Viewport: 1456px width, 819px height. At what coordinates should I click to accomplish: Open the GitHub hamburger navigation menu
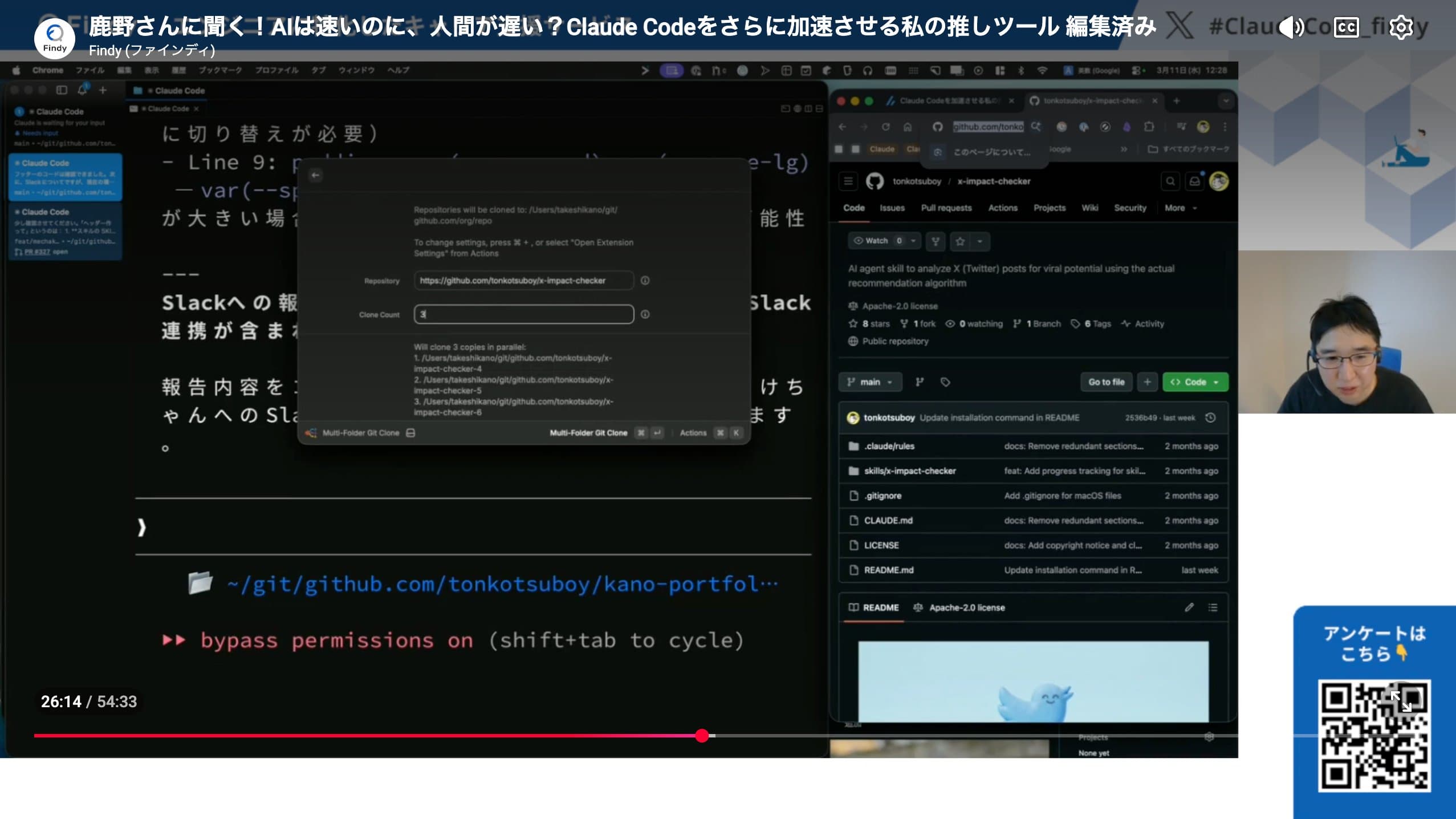[x=848, y=181]
